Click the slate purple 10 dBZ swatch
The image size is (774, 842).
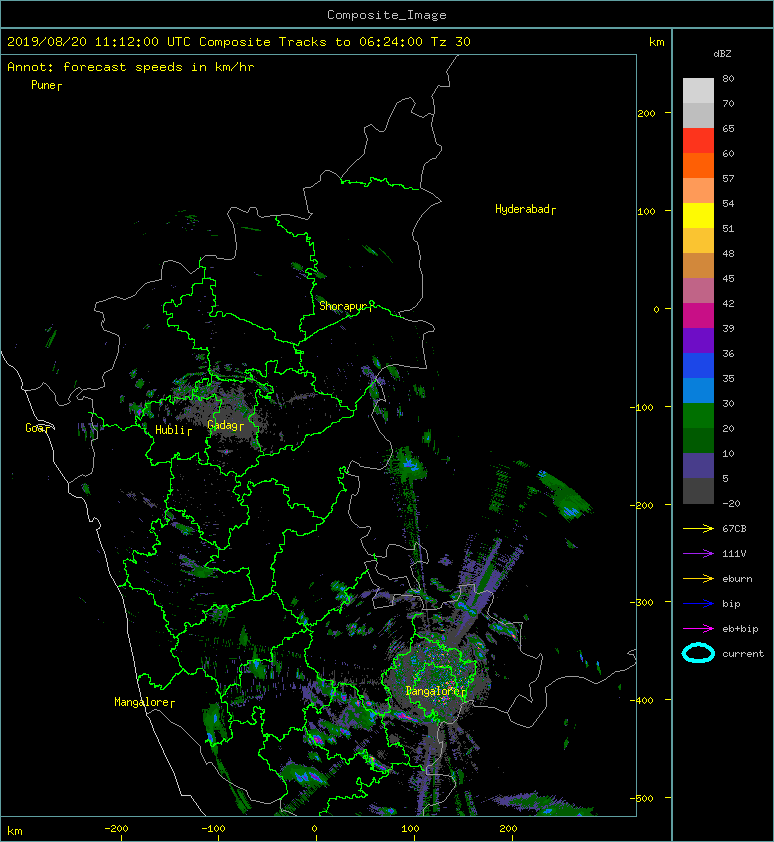698,466
